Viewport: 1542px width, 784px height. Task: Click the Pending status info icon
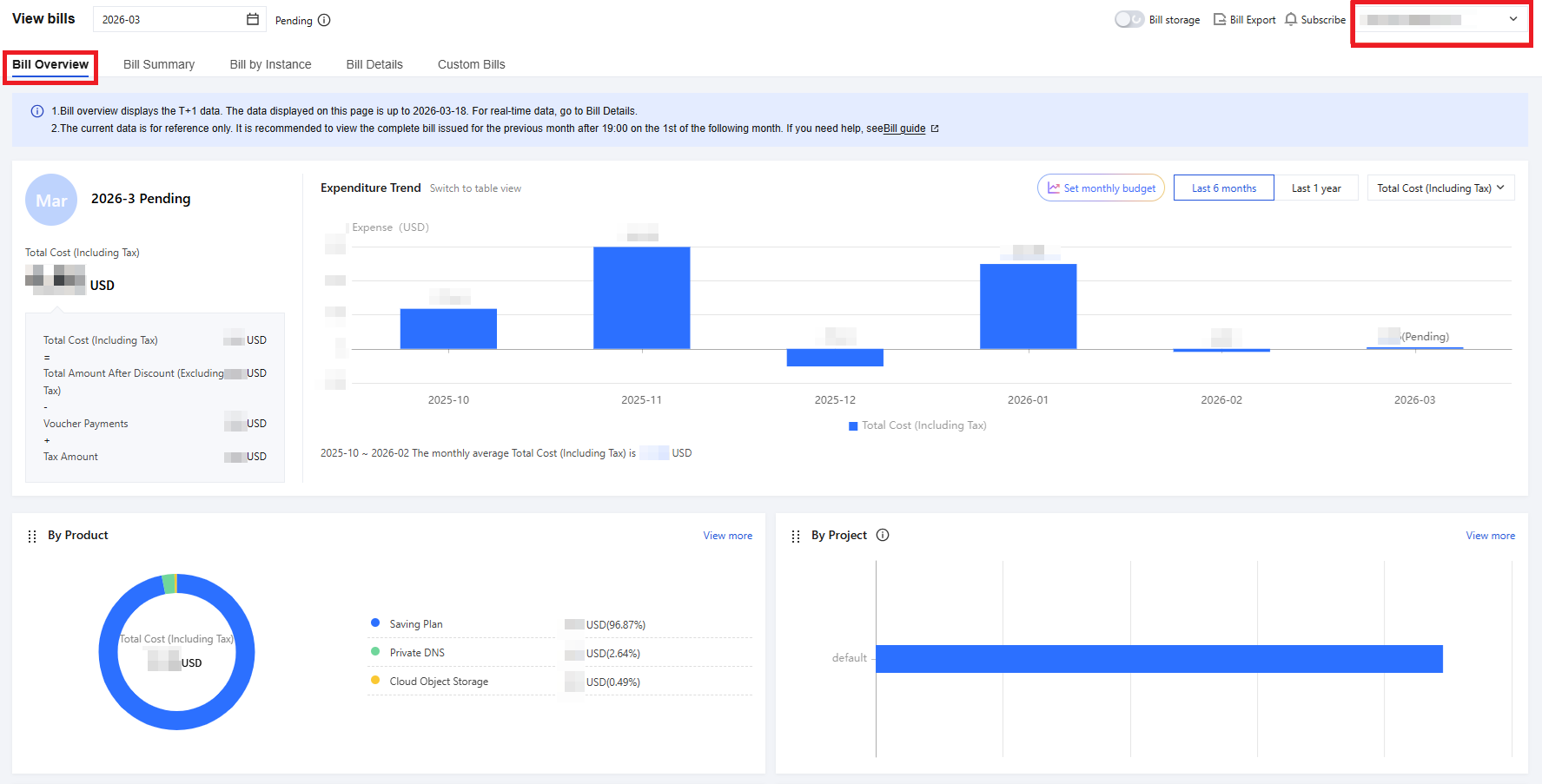[324, 20]
